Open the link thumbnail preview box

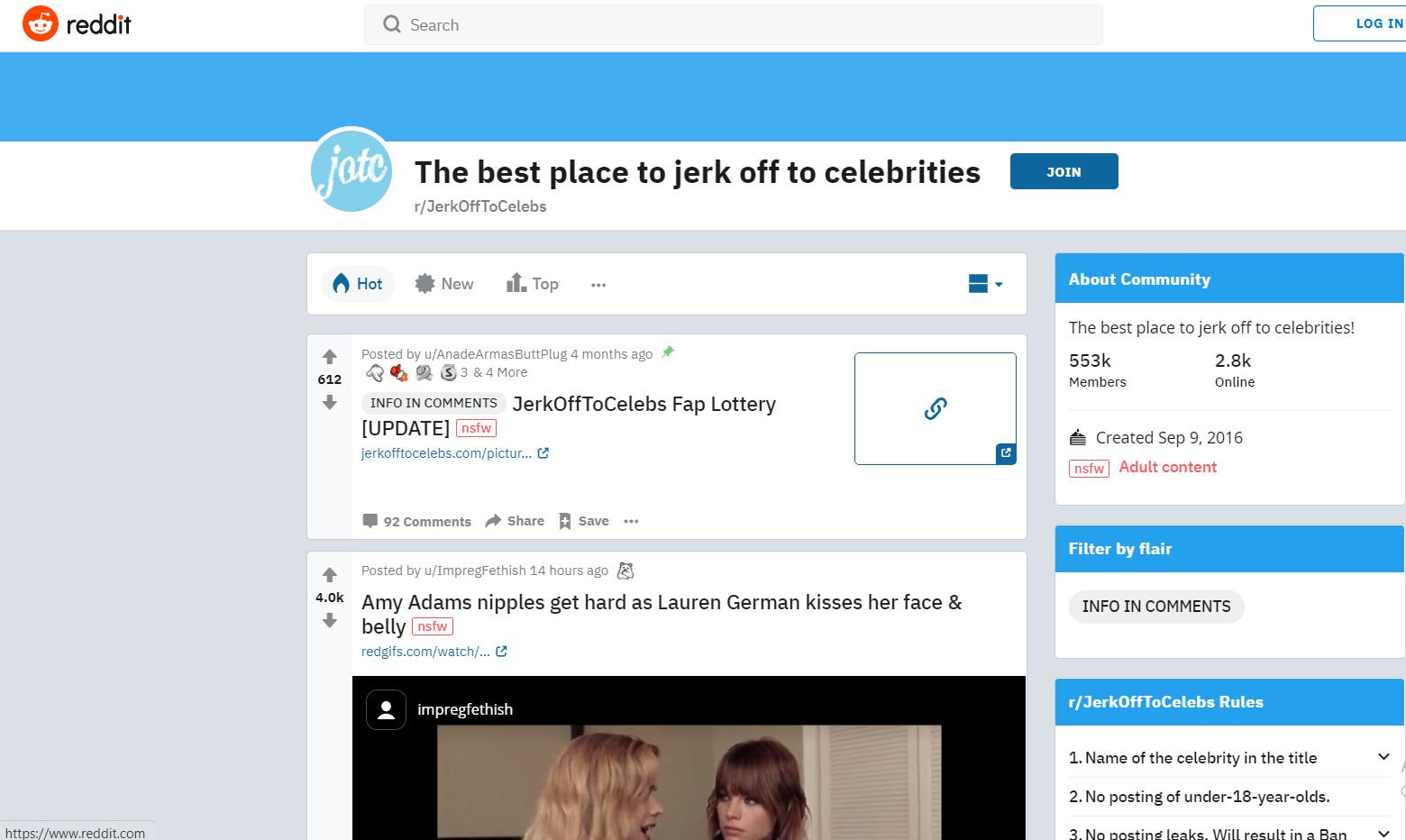[936, 408]
